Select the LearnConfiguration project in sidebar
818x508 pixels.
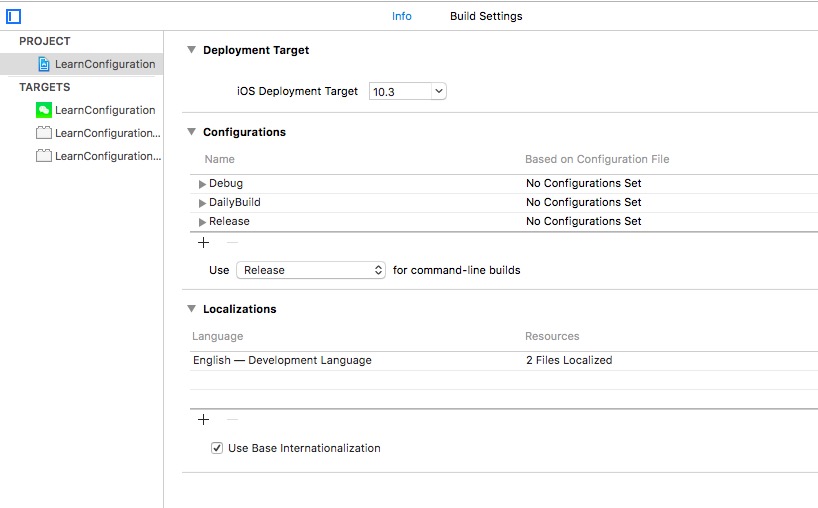click(x=81, y=64)
